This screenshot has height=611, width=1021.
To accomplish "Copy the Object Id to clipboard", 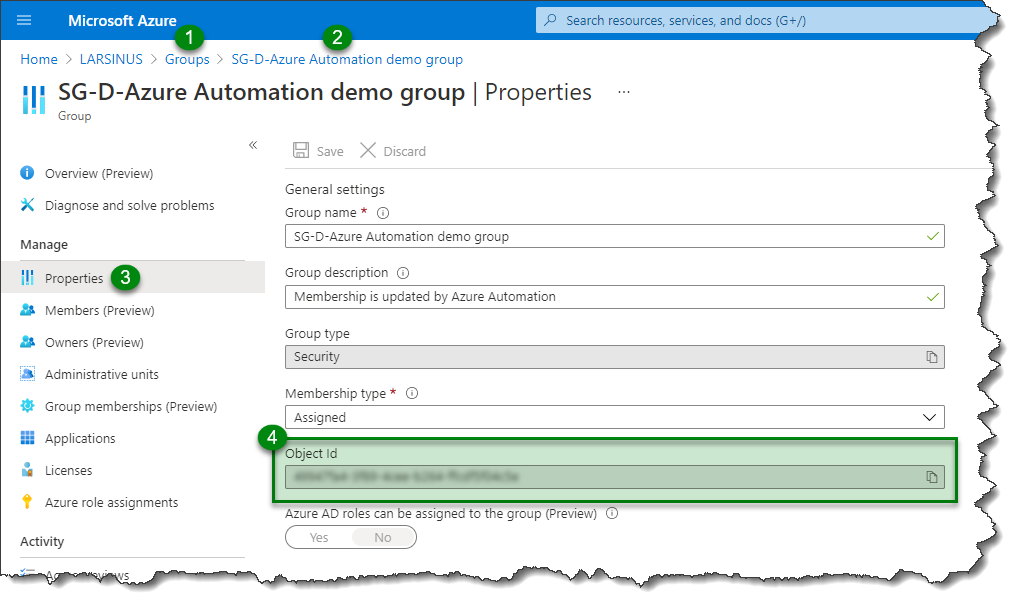I will click(x=932, y=477).
